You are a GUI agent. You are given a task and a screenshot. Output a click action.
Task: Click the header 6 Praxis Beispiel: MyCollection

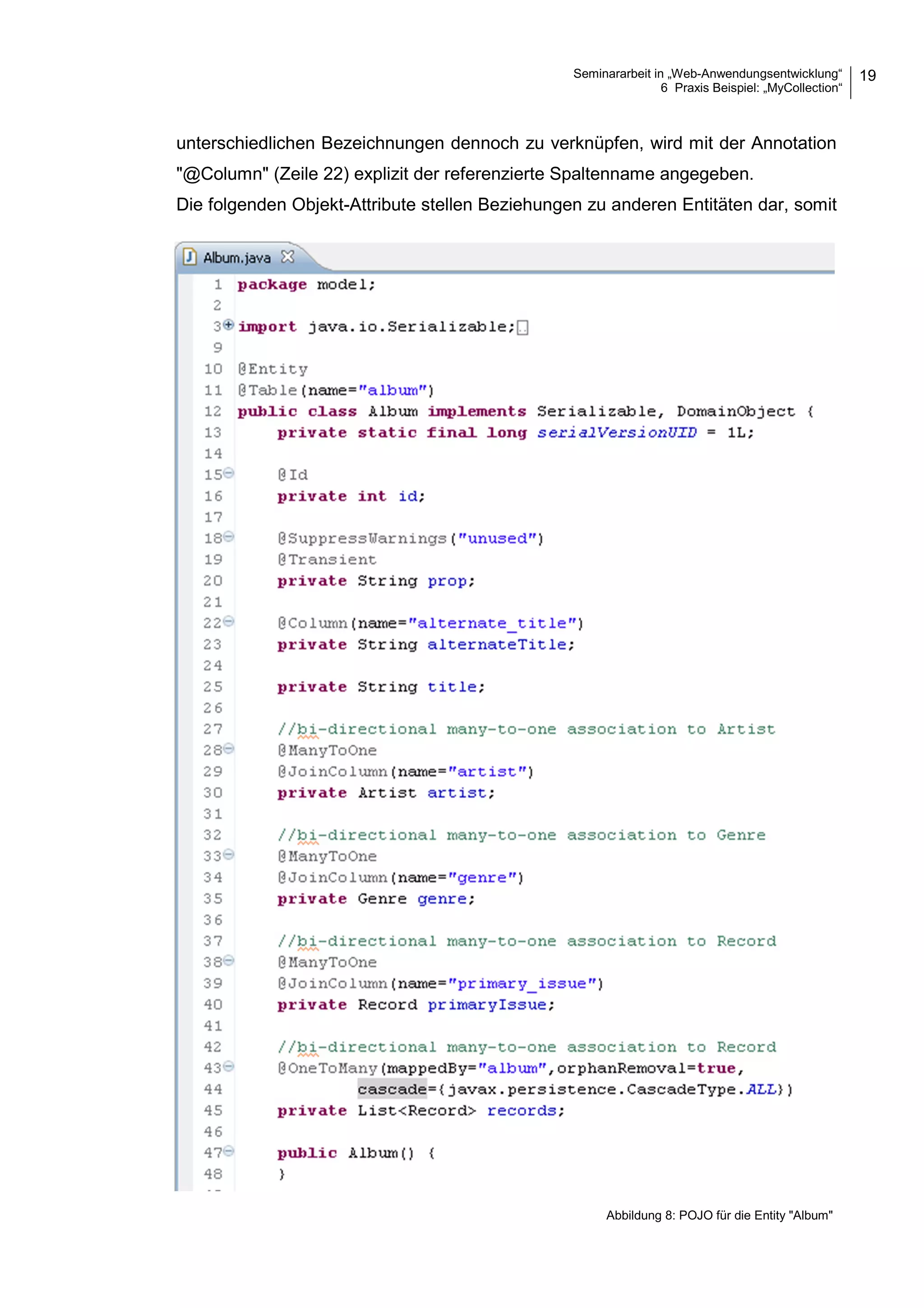pyautogui.click(x=752, y=88)
